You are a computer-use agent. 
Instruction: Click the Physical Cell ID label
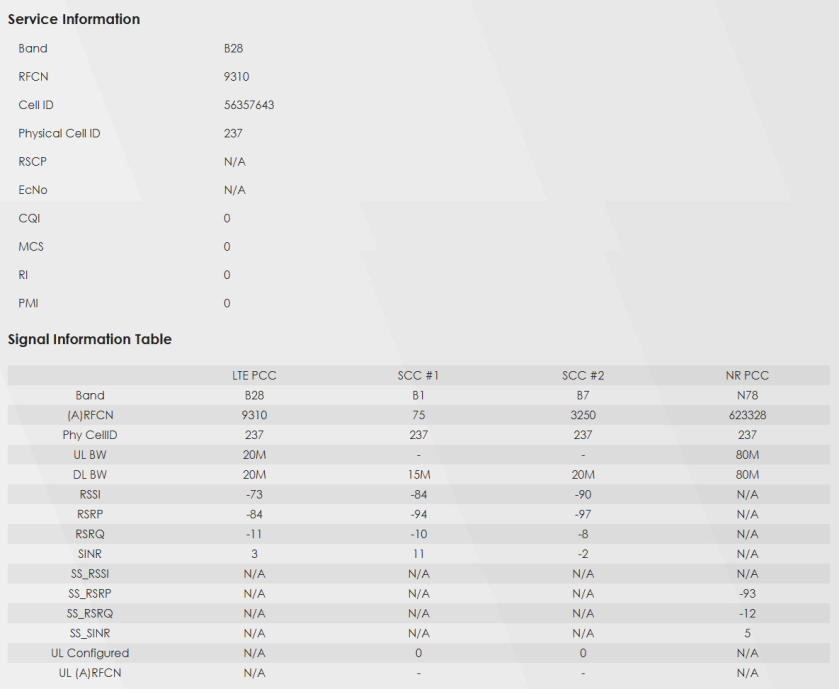point(59,133)
